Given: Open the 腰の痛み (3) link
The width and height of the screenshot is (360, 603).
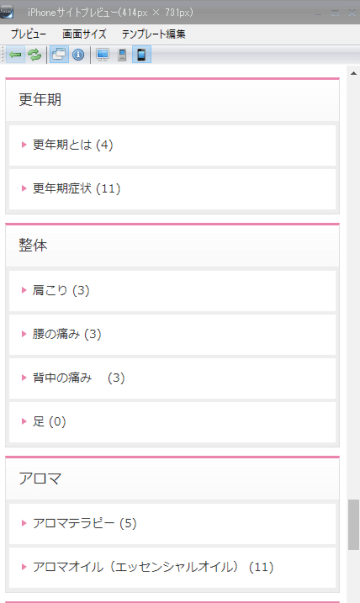Looking at the screenshot, I should tap(172, 334).
